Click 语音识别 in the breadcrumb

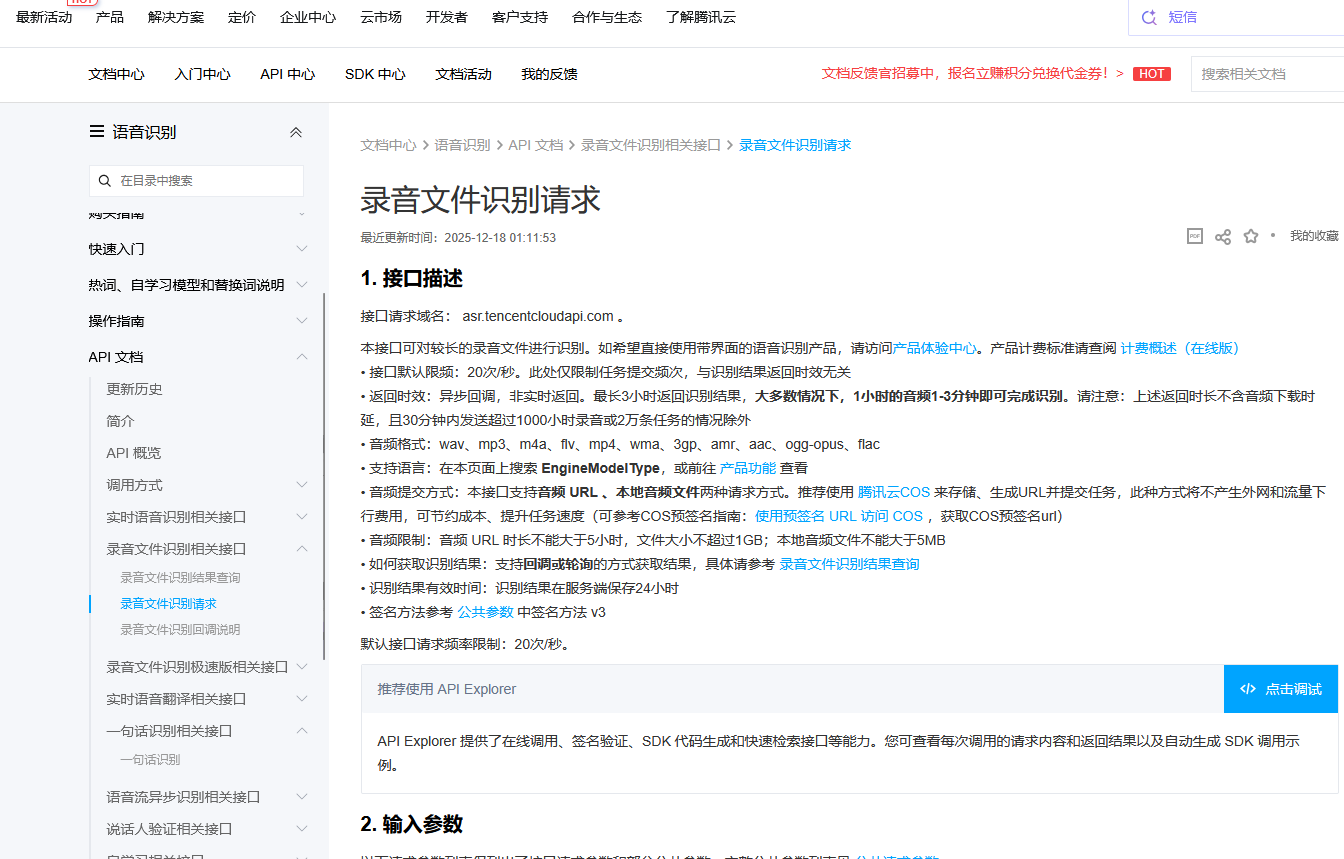(462, 145)
